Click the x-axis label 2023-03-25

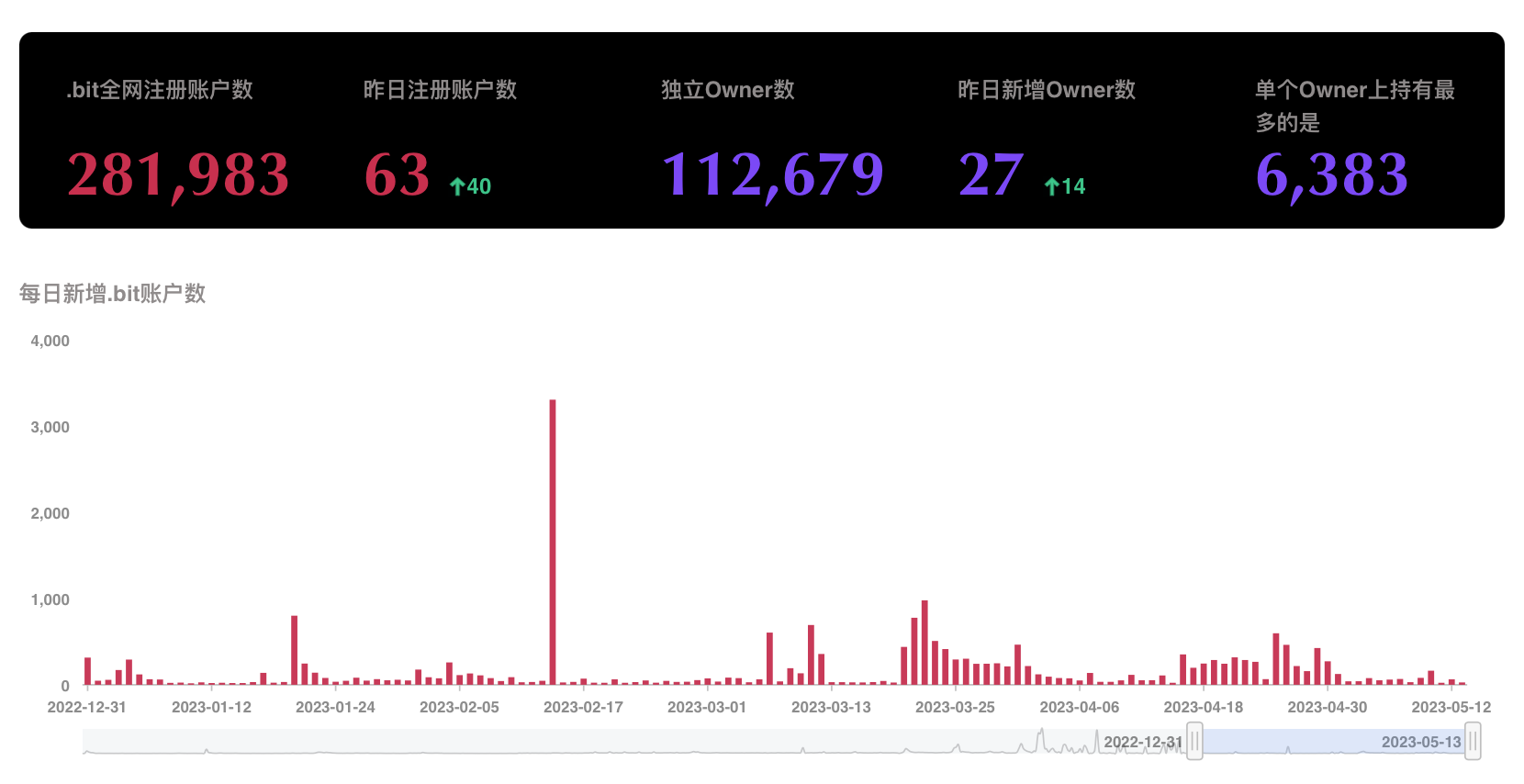(955, 707)
